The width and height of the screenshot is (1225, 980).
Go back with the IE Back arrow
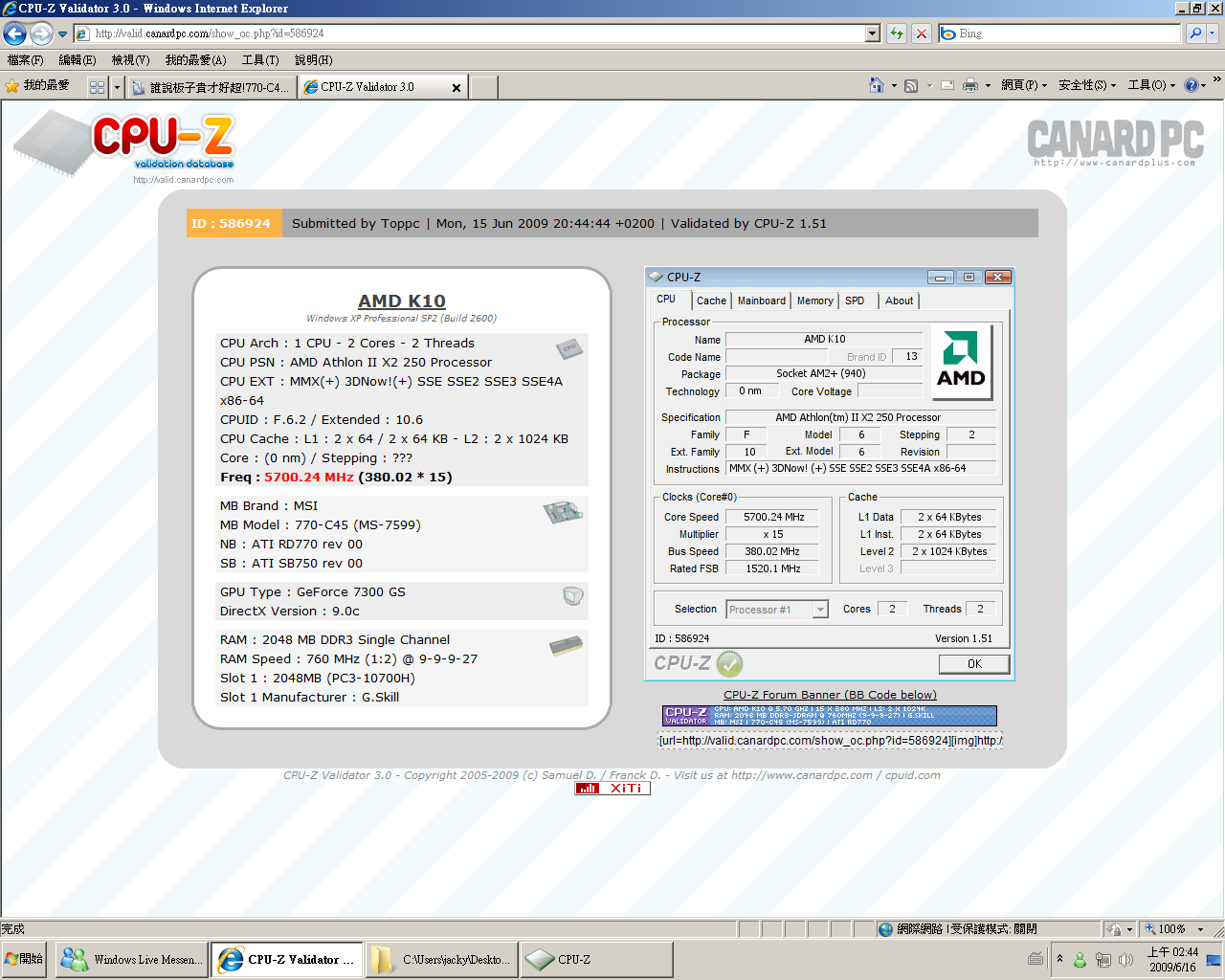[x=14, y=33]
